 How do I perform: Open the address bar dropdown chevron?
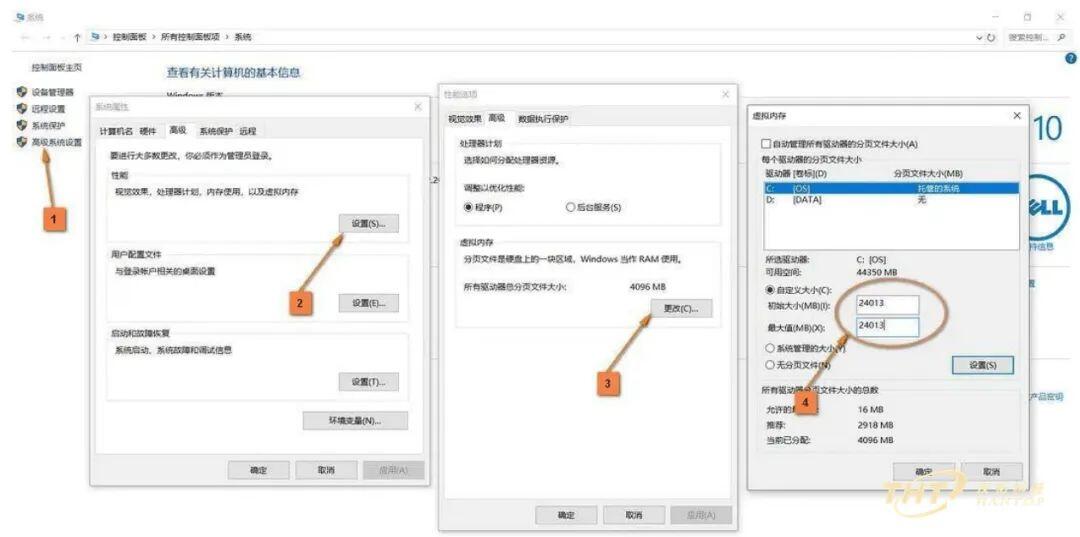pos(979,38)
